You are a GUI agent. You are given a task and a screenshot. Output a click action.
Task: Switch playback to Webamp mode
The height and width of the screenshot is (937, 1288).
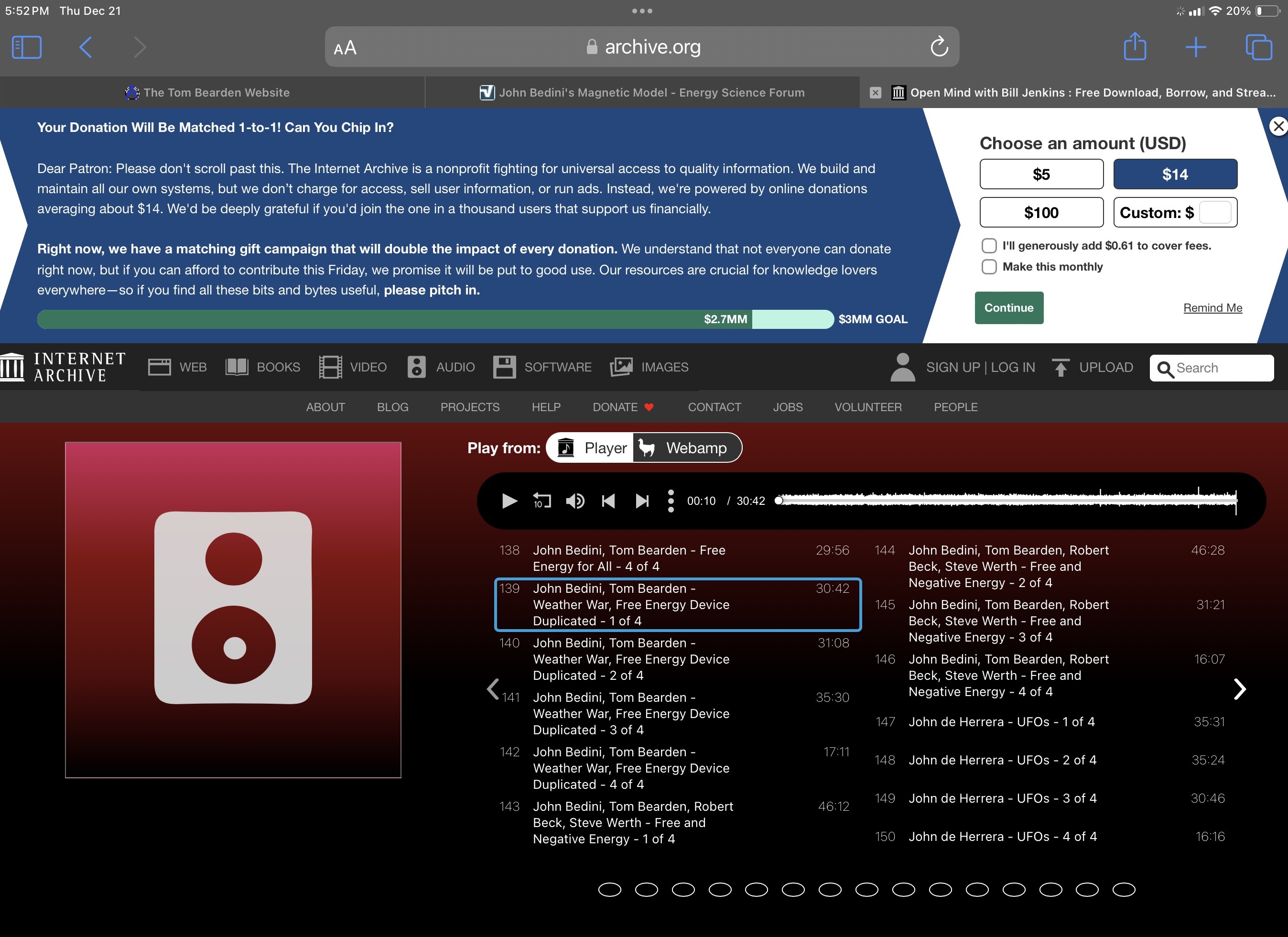[687, 448]
